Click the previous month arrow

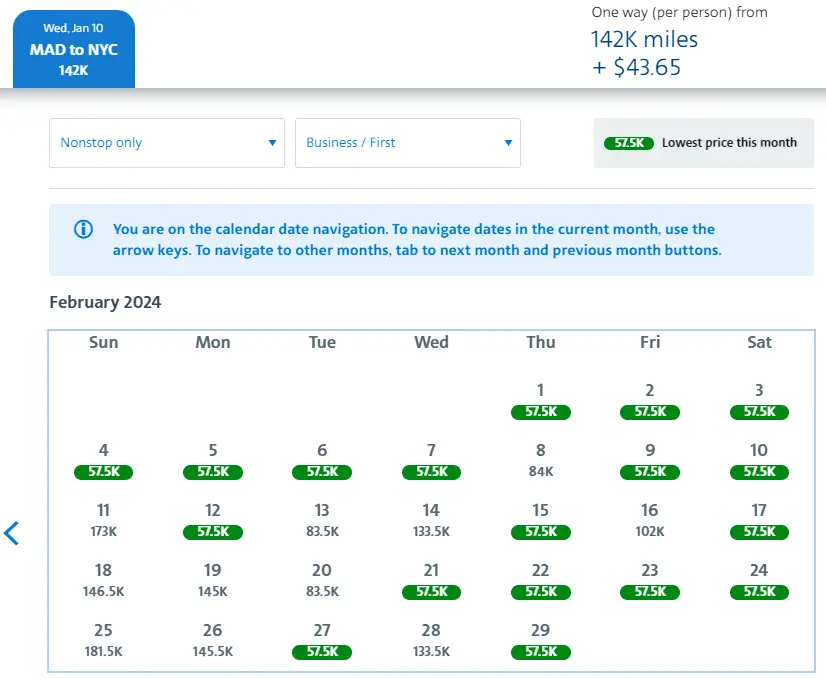click(x=12, y=533)
